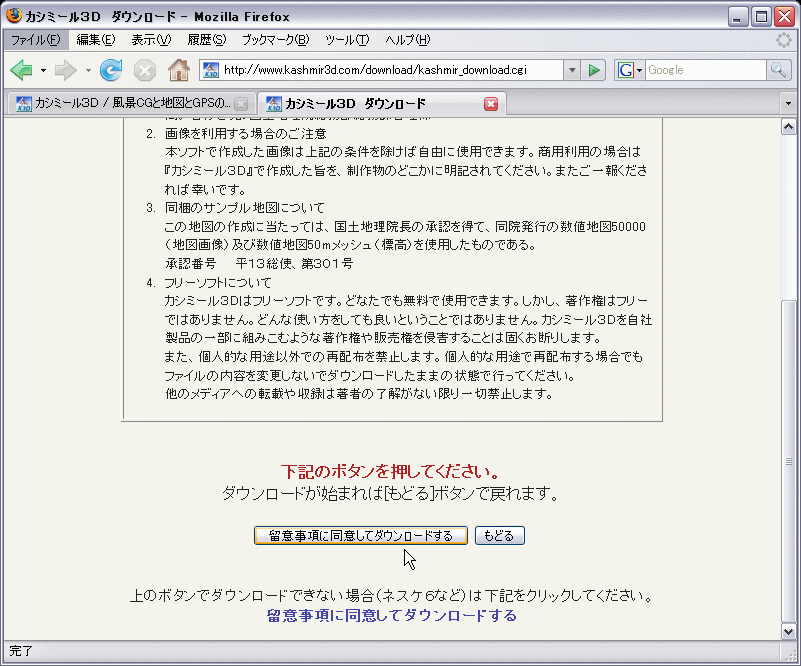
Task: Click the status bar text 完了
Action: point(21,651)
